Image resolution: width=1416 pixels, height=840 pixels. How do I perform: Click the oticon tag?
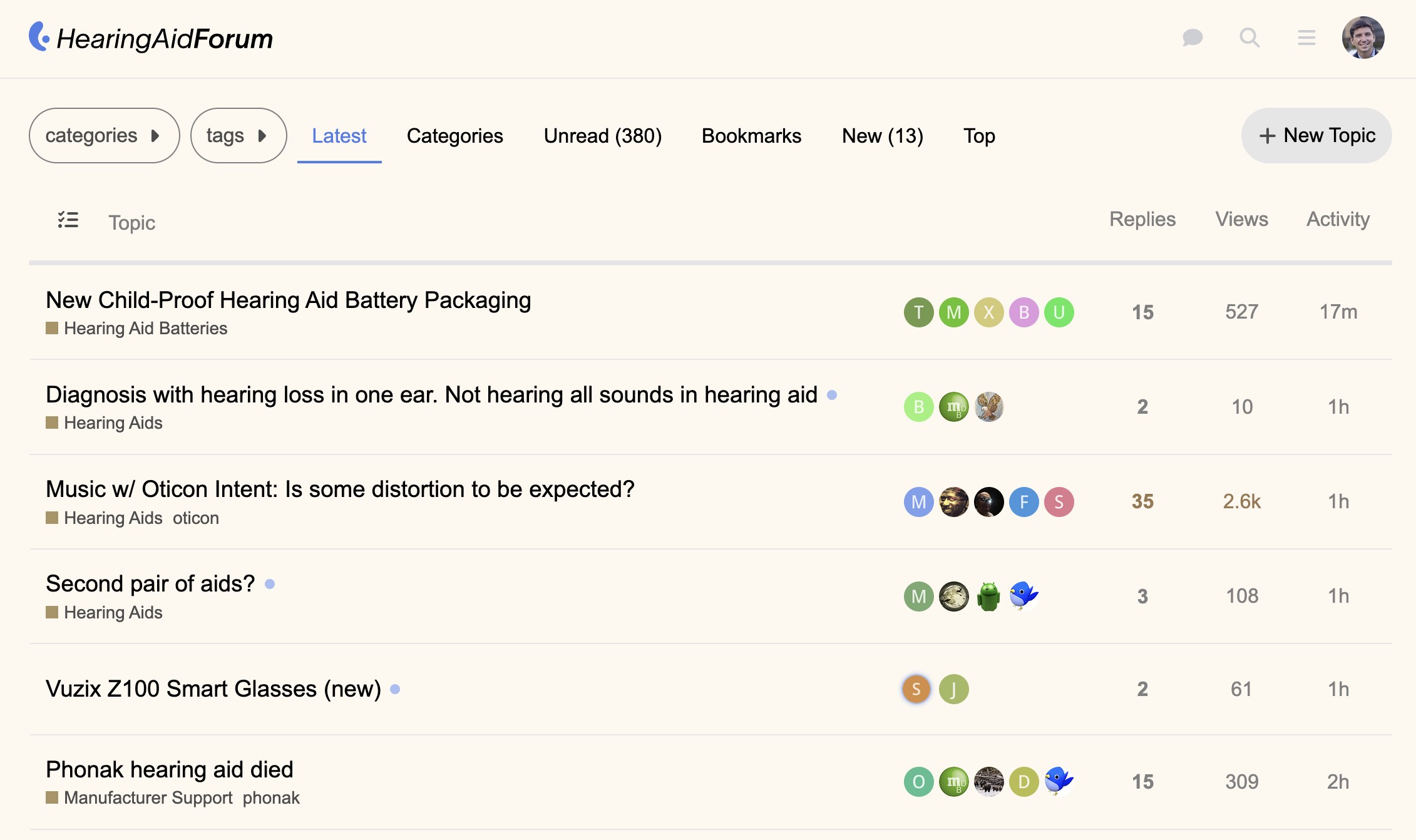click(196, 518)
